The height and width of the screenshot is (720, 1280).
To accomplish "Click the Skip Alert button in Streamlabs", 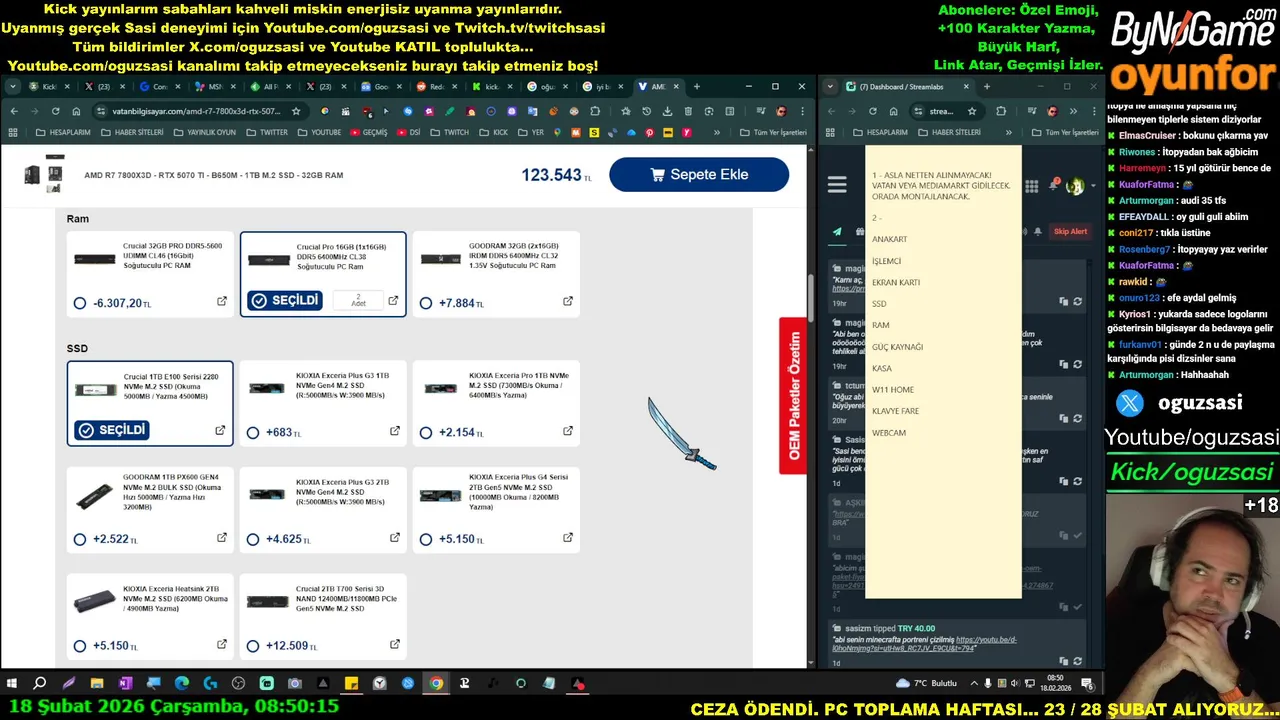I will coord(1070,232).
